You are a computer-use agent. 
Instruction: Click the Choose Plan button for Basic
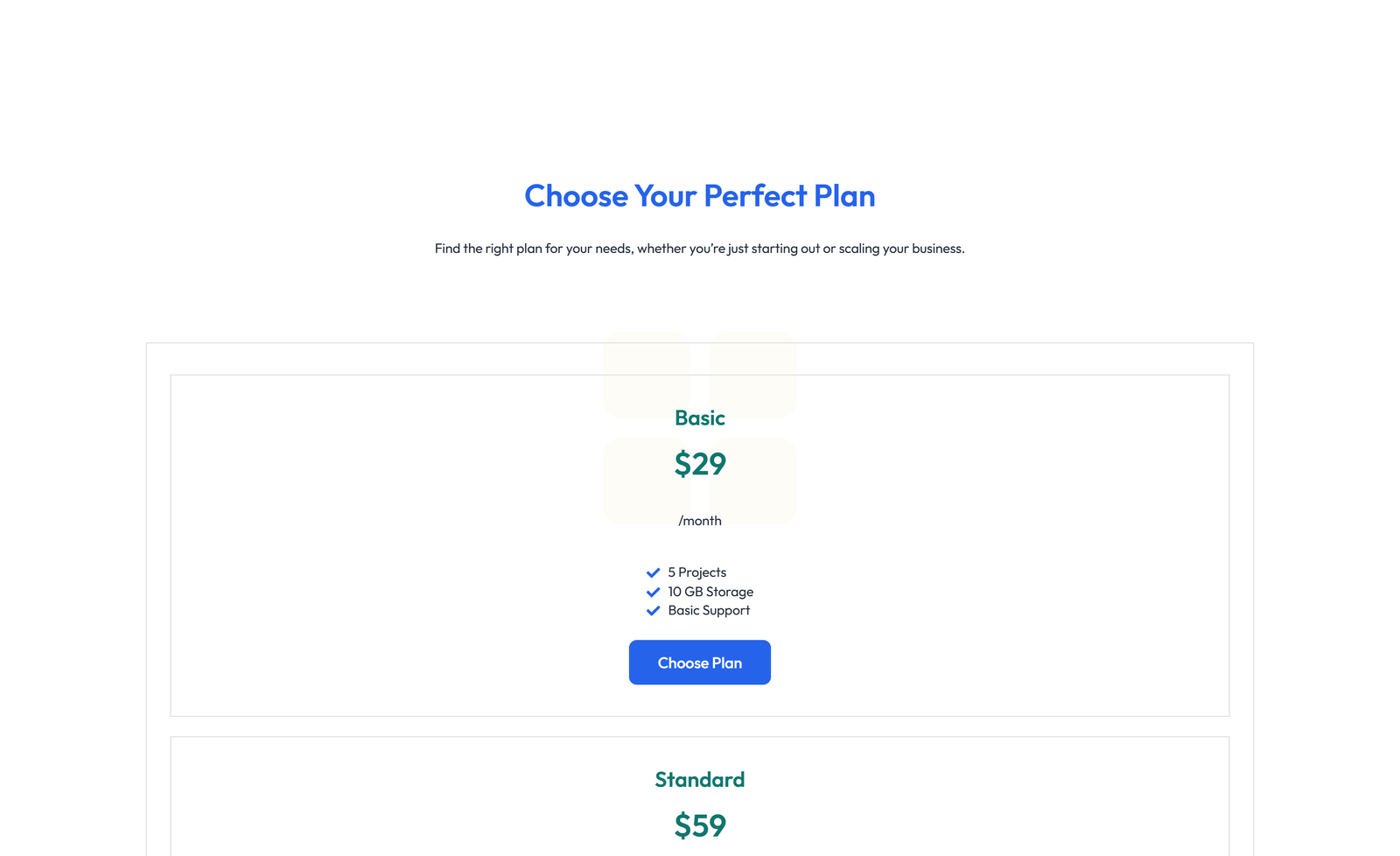pyautogui.click(x=699, y=663)
